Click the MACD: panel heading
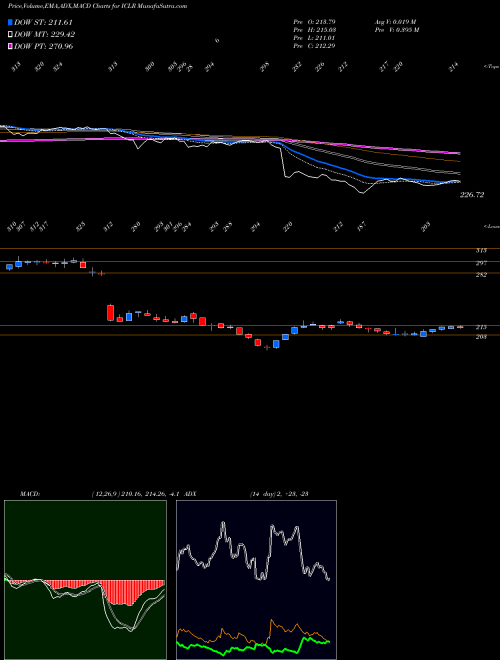 tap(29, 494)
